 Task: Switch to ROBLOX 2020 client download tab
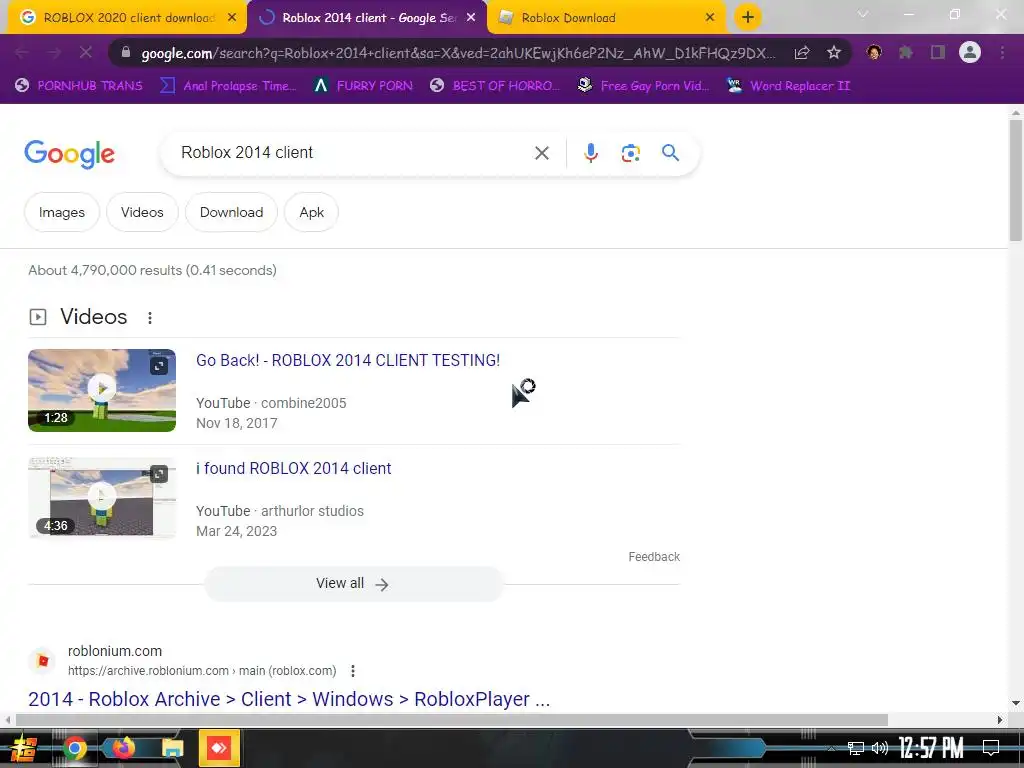click(127, 18)
